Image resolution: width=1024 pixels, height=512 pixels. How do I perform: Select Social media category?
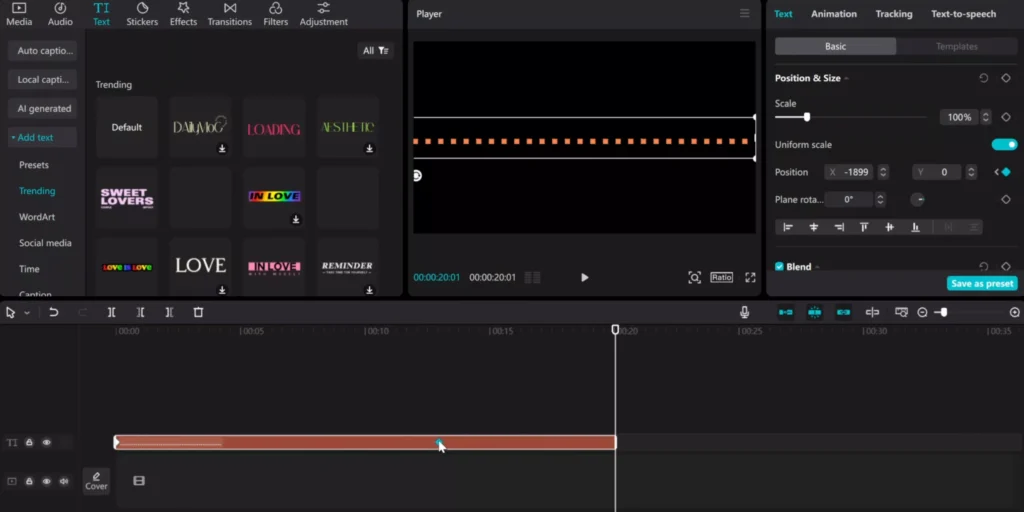click(x=45, y=243)
